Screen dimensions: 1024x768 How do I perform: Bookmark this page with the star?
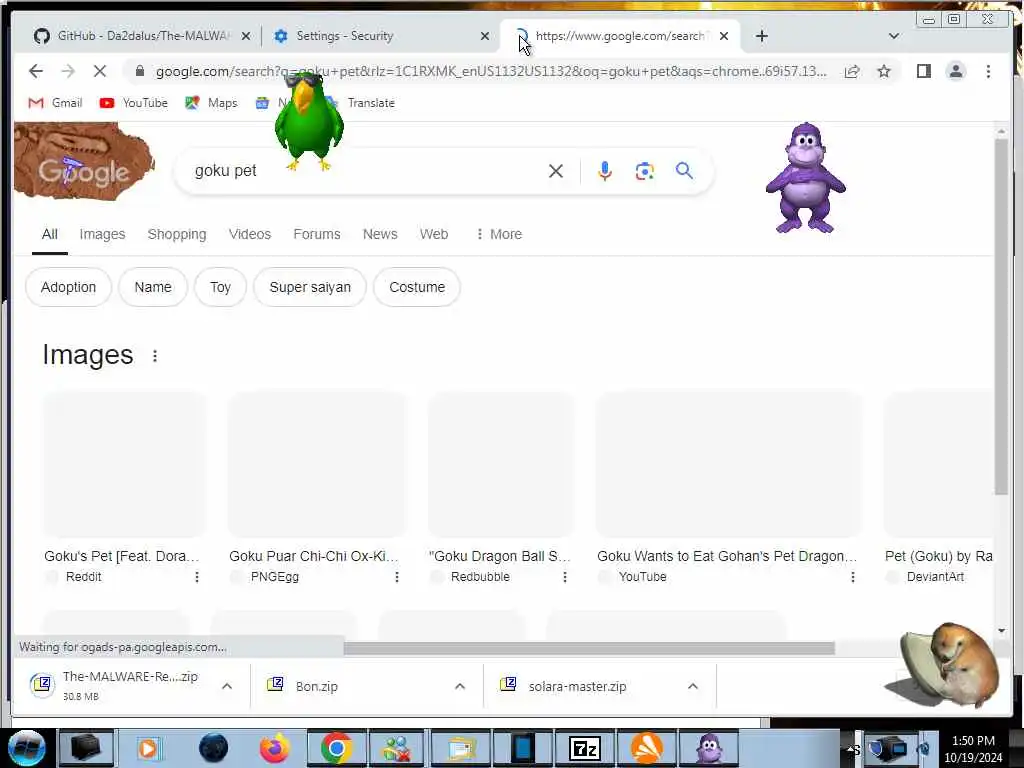tap(884, 71)
